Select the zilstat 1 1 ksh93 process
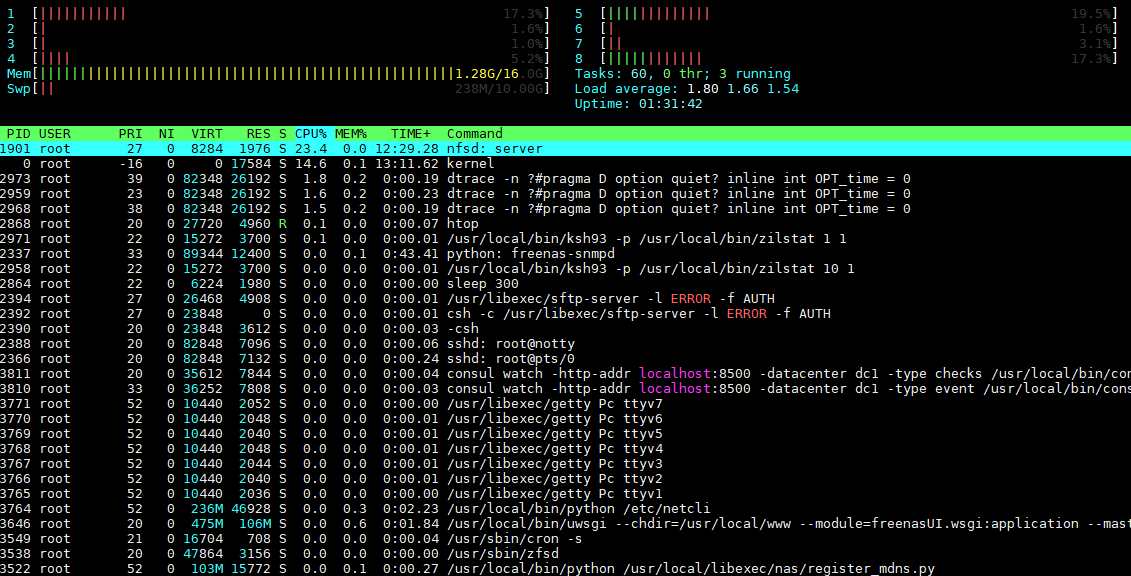The image size is (1131, 576). (x=566, y=239)
